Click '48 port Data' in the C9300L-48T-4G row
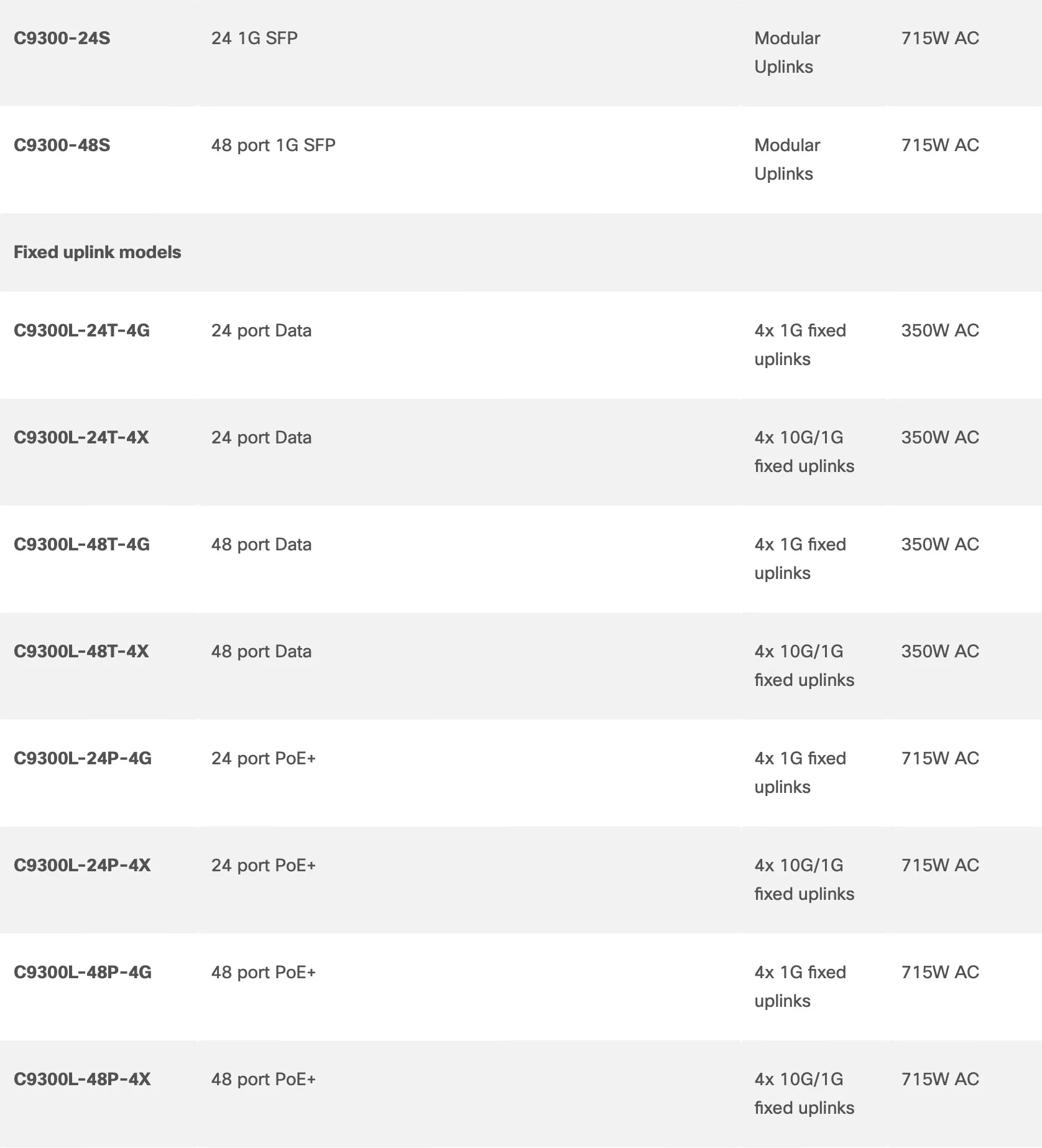 point(261,545)
